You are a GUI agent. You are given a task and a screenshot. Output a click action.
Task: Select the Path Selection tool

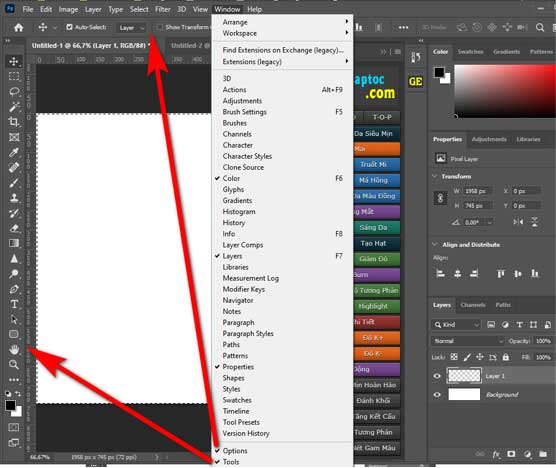click(14, 319)
